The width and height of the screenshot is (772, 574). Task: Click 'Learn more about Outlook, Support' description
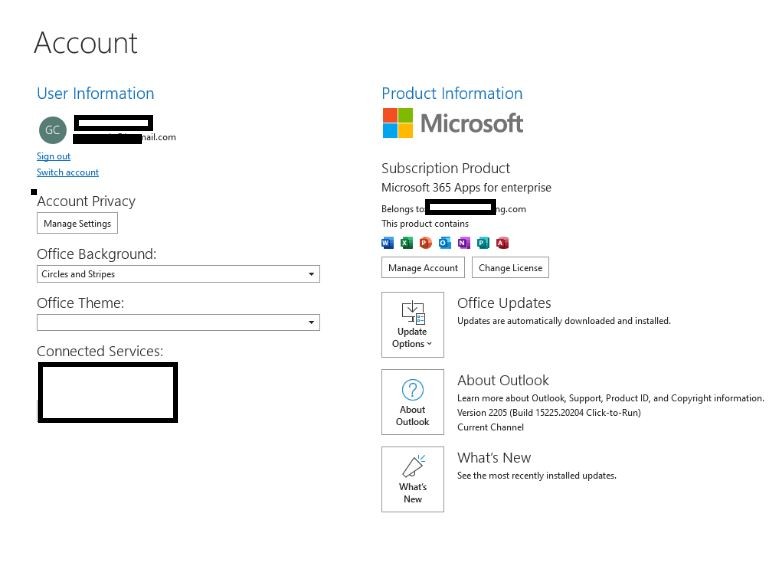click(611, 398)
